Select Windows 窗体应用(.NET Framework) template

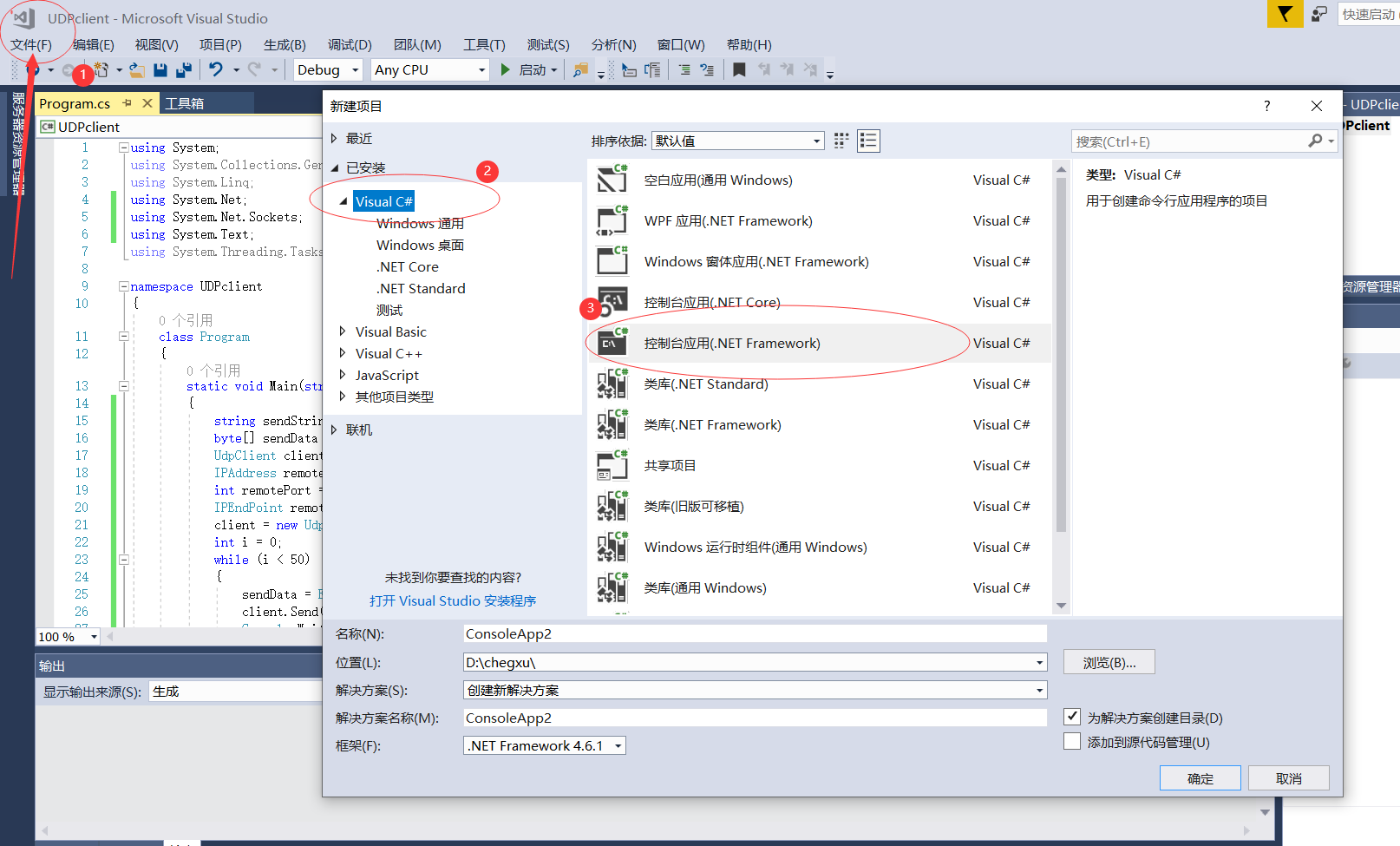pos(819,261)
